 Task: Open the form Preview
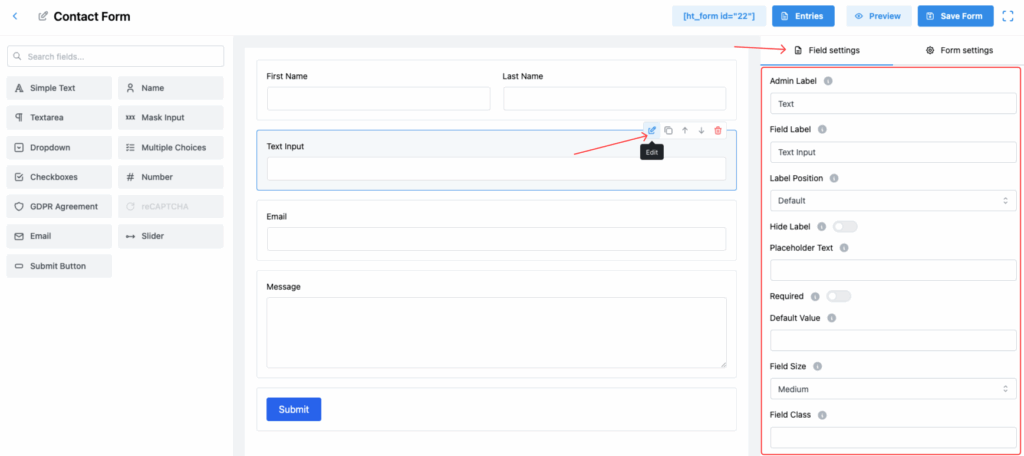pos(879,16)
